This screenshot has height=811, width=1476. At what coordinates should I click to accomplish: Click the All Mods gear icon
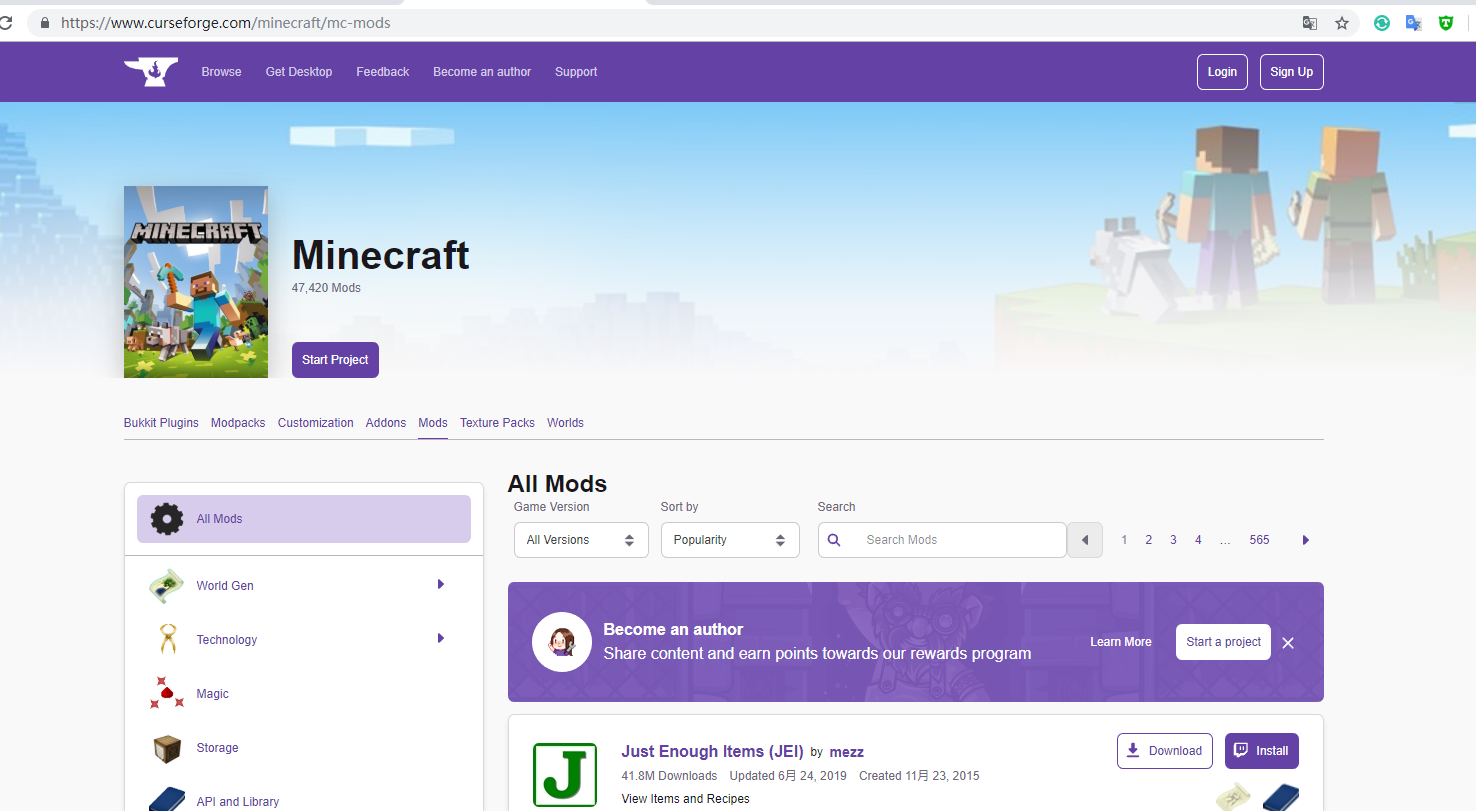pyautogui.click(x=167, y=519)
